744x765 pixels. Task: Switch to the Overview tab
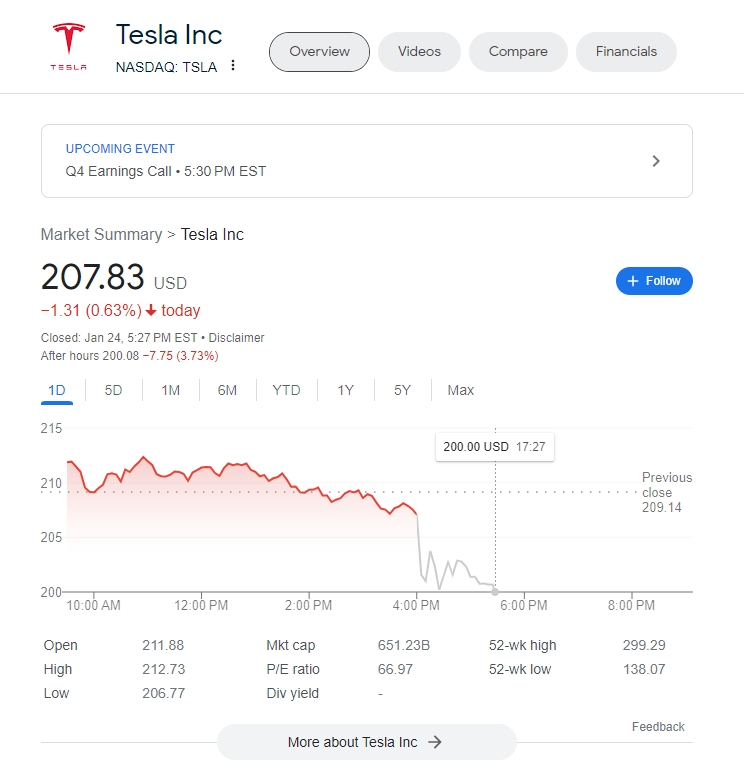pos(319,52)
